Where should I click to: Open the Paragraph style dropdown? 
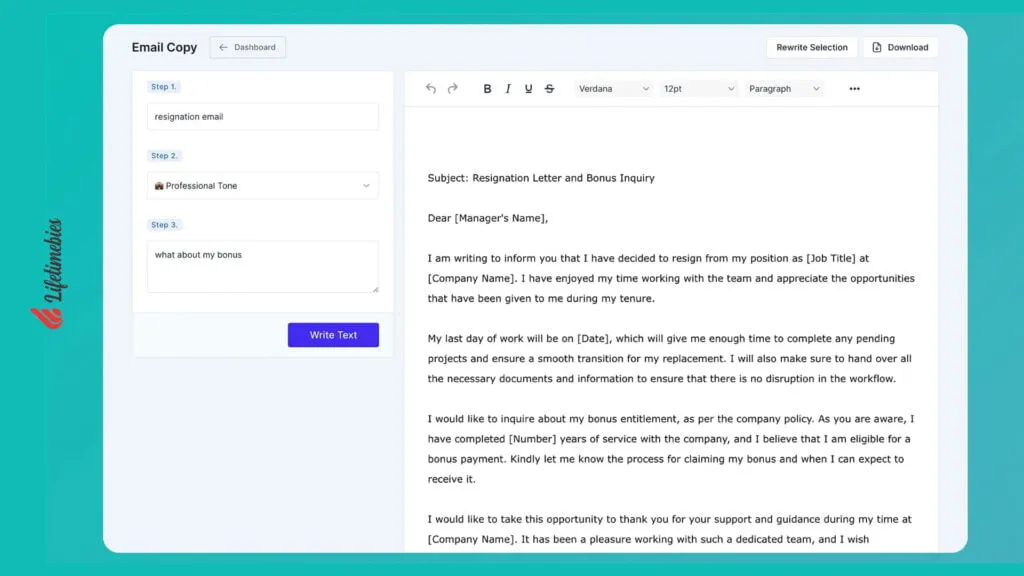[x=784, y=88]
